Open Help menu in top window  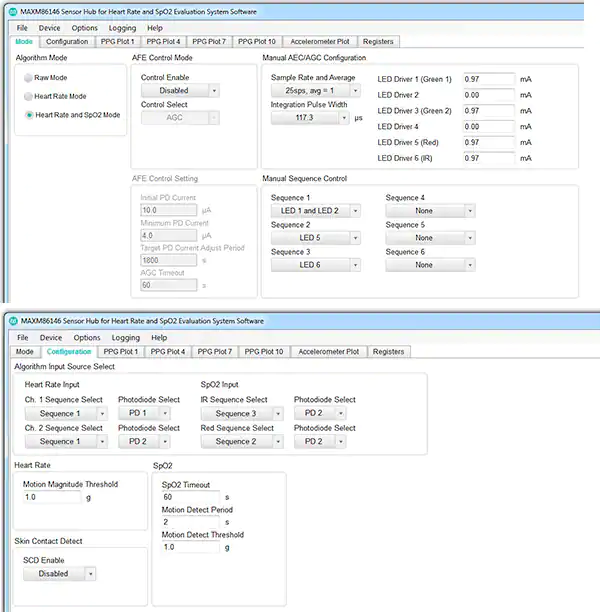pos(155,28)
